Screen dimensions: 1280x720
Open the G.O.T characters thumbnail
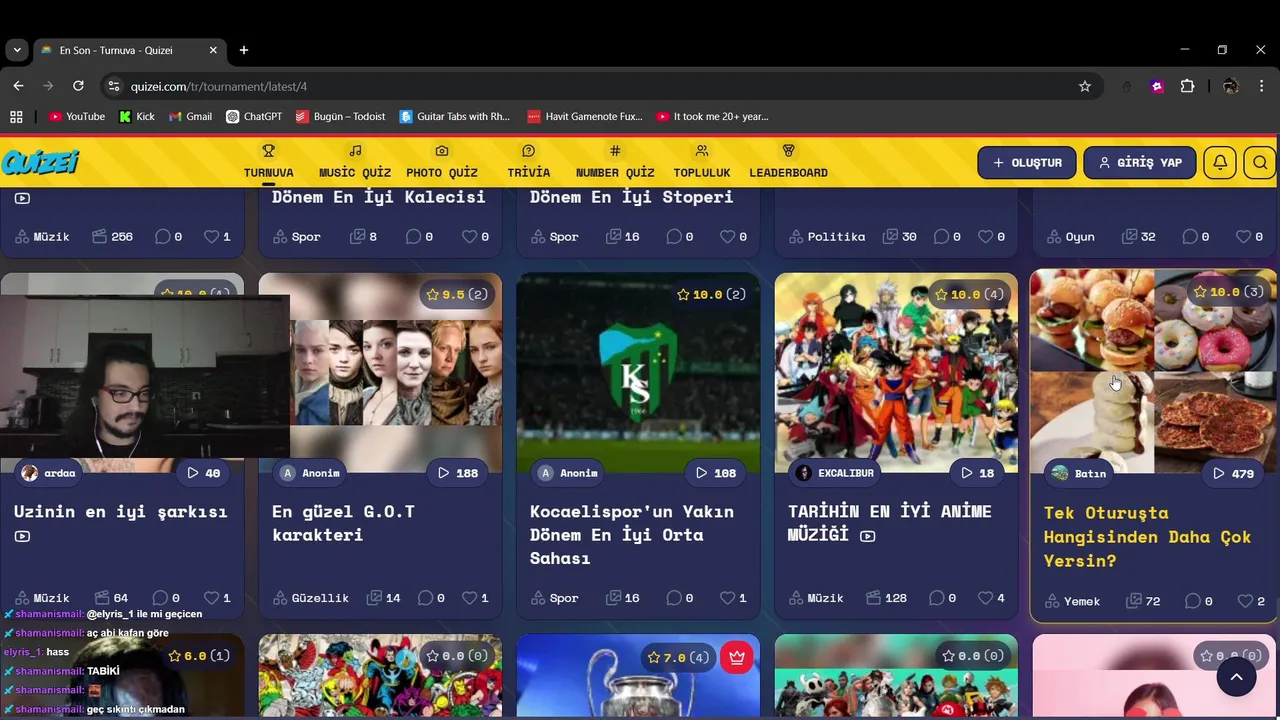[396, 373]
